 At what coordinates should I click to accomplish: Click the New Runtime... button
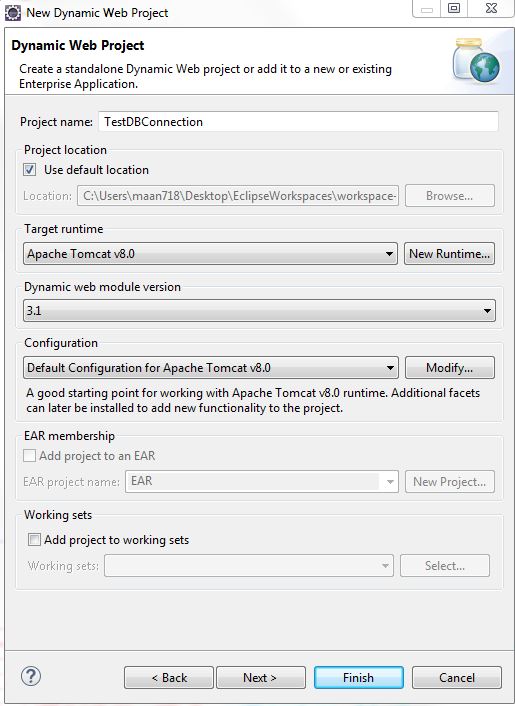tap(449, 253)
